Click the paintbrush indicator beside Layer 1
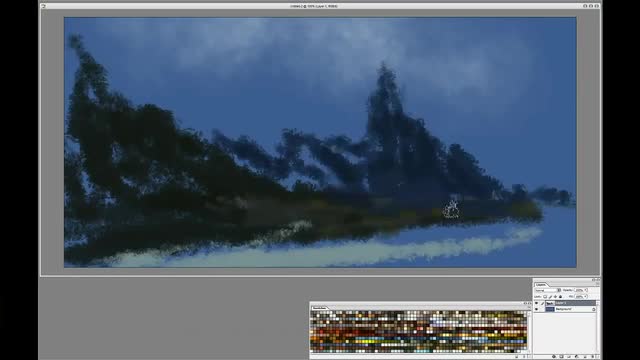Image resolution: width=640 pixels, height=360 pixels. click(542, 303)
